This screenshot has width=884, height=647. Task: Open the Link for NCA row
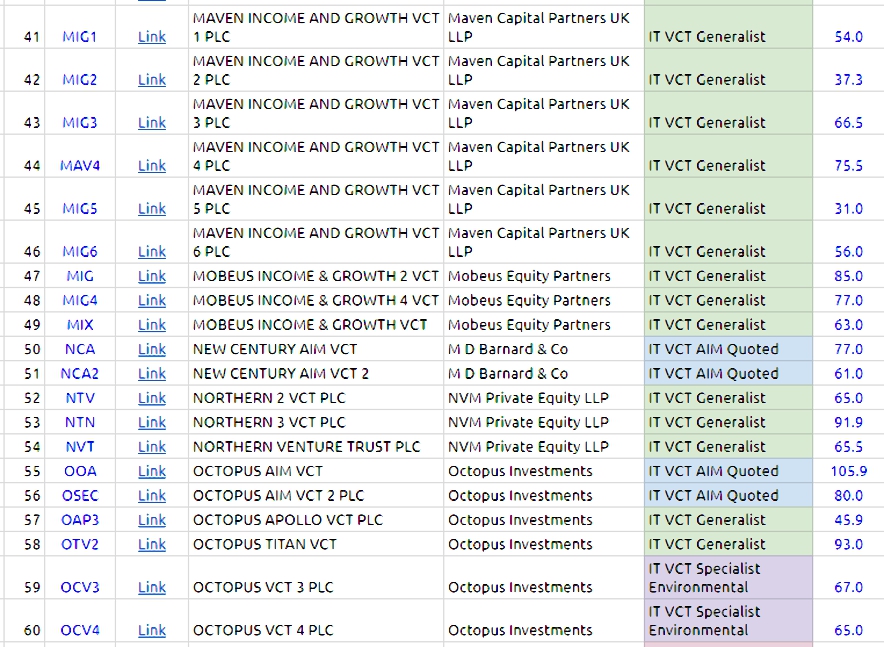tap(152, 349)
